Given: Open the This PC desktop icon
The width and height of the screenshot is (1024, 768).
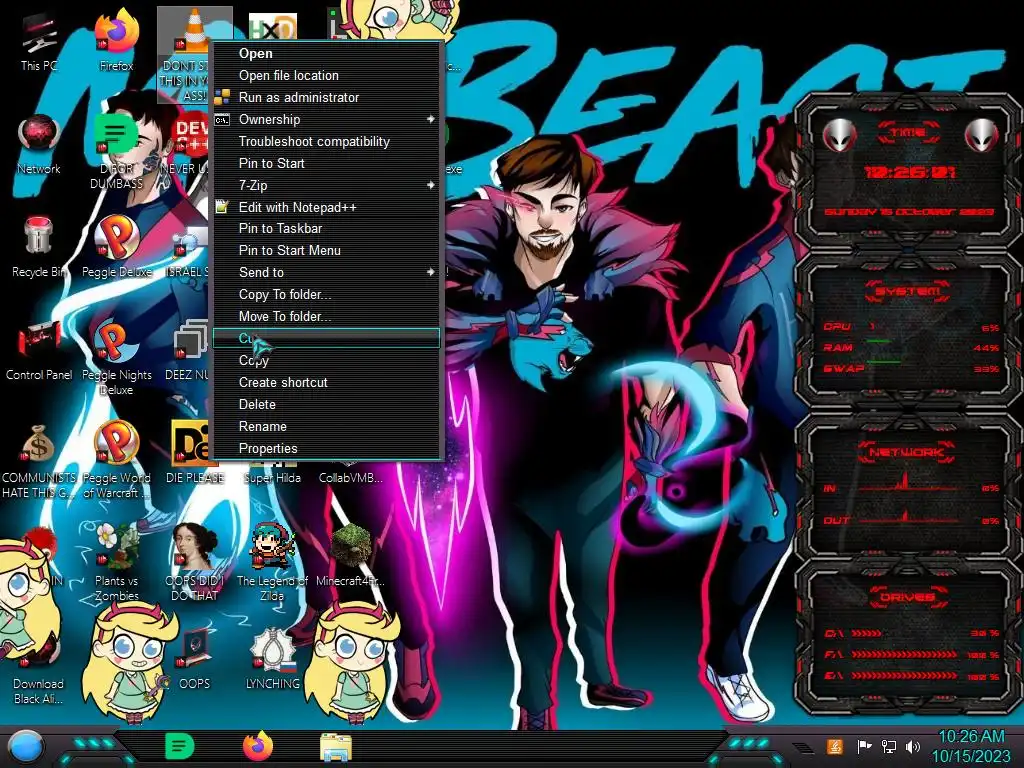Looking at the screenshot, I should 39,42.
